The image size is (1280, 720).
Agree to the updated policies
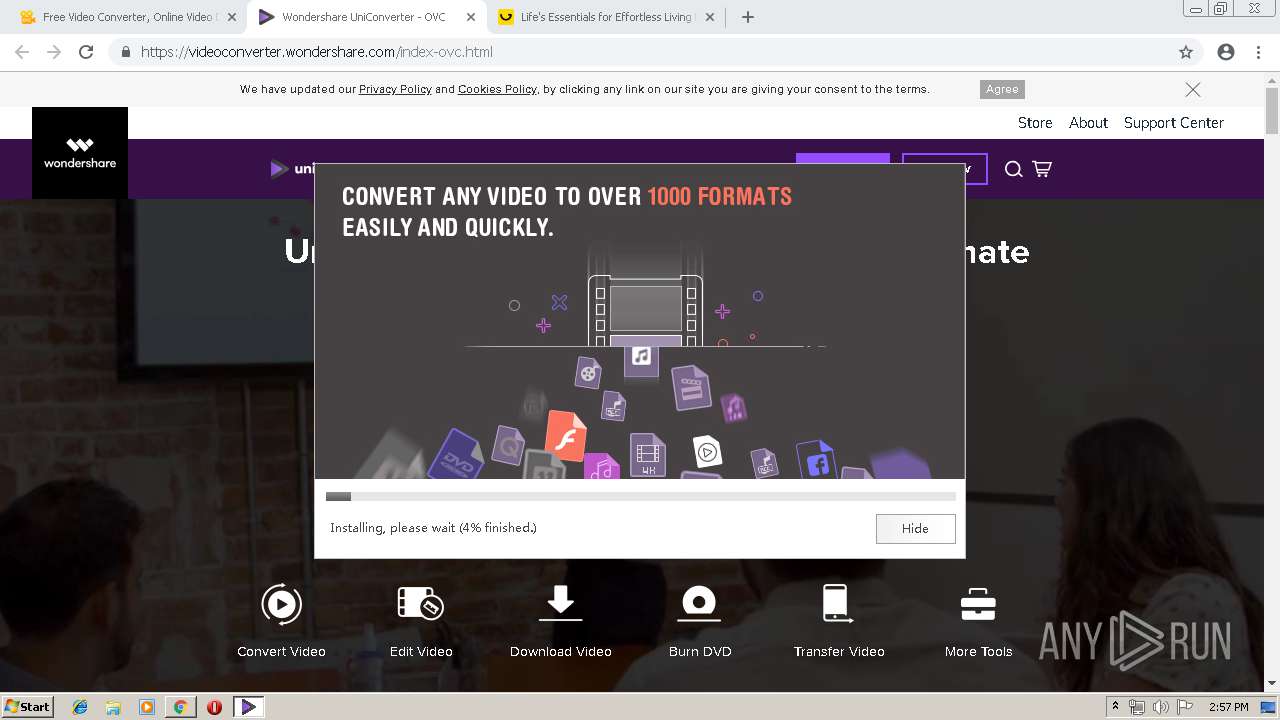(1002, 89)
